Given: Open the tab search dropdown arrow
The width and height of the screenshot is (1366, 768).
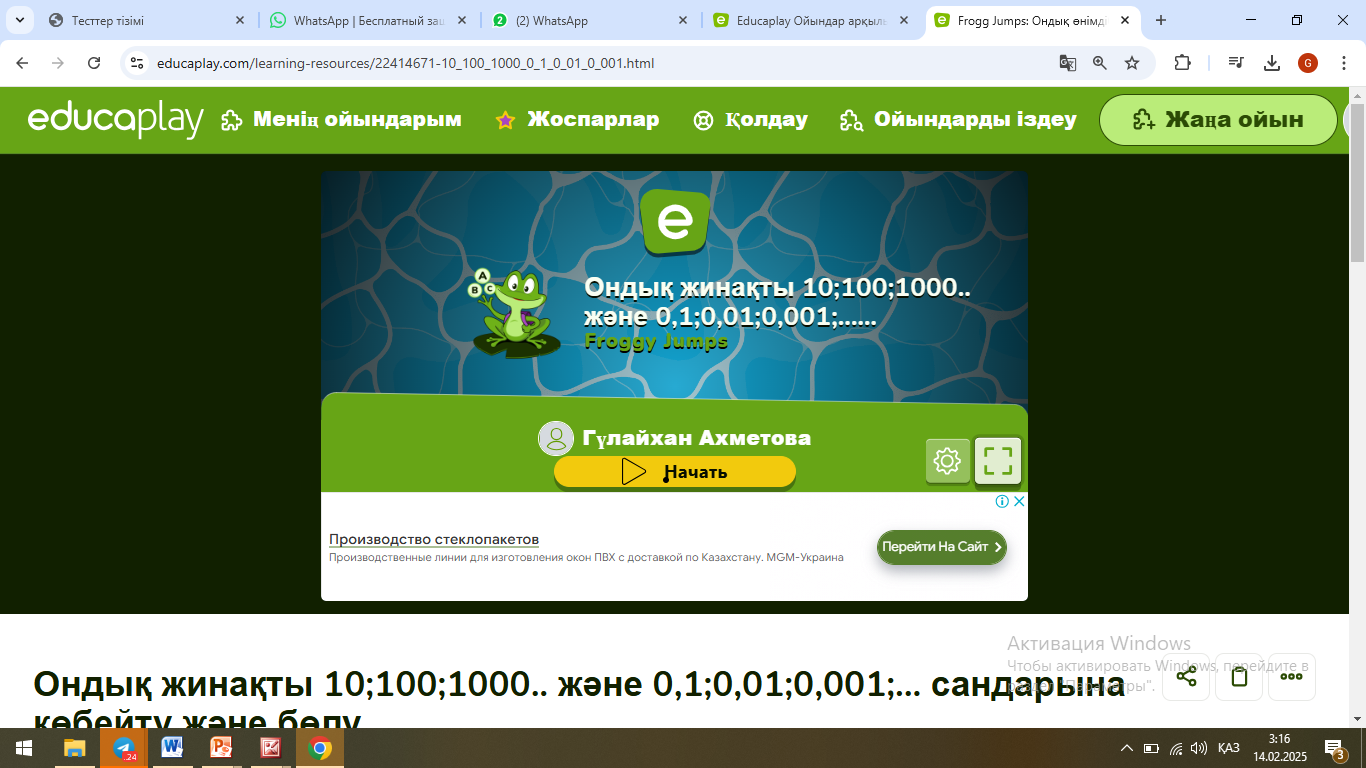Looking at the screenshot, I should (19, 20).
